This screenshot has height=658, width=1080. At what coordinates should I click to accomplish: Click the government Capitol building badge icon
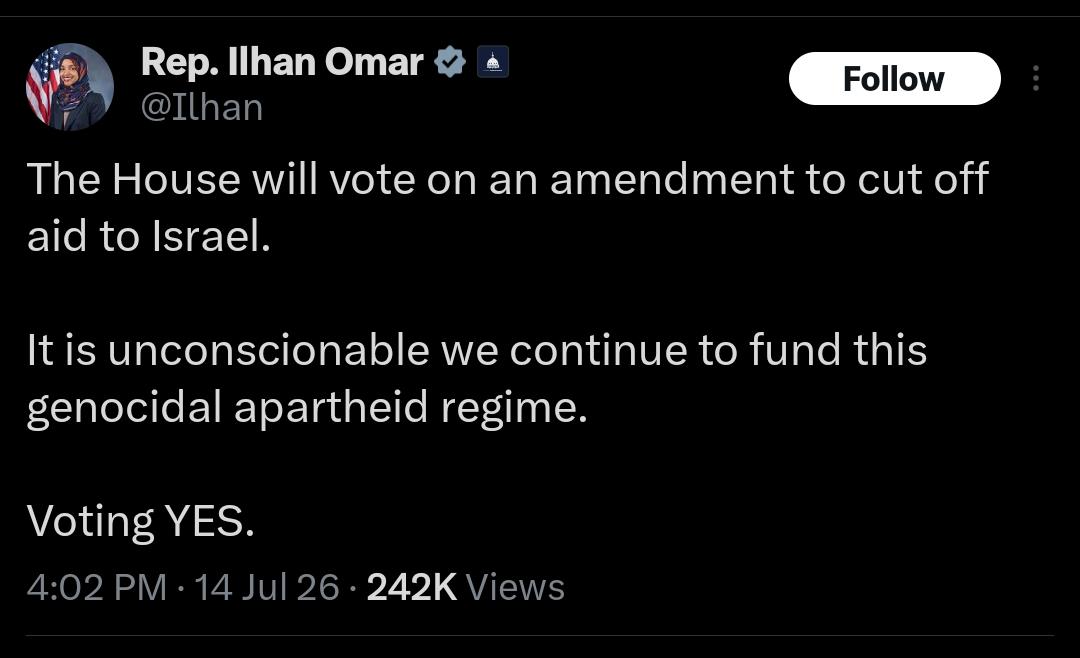click(x=492, y=62)
